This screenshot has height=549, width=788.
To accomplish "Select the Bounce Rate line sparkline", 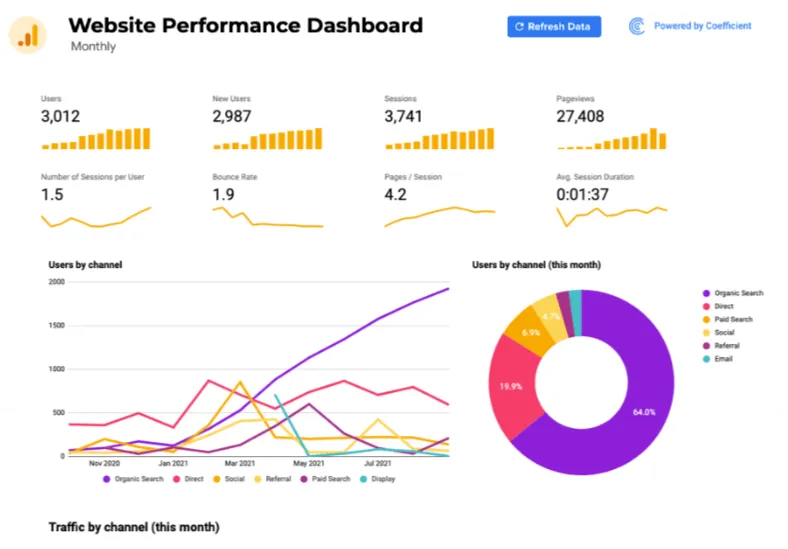I will point(268,217).
